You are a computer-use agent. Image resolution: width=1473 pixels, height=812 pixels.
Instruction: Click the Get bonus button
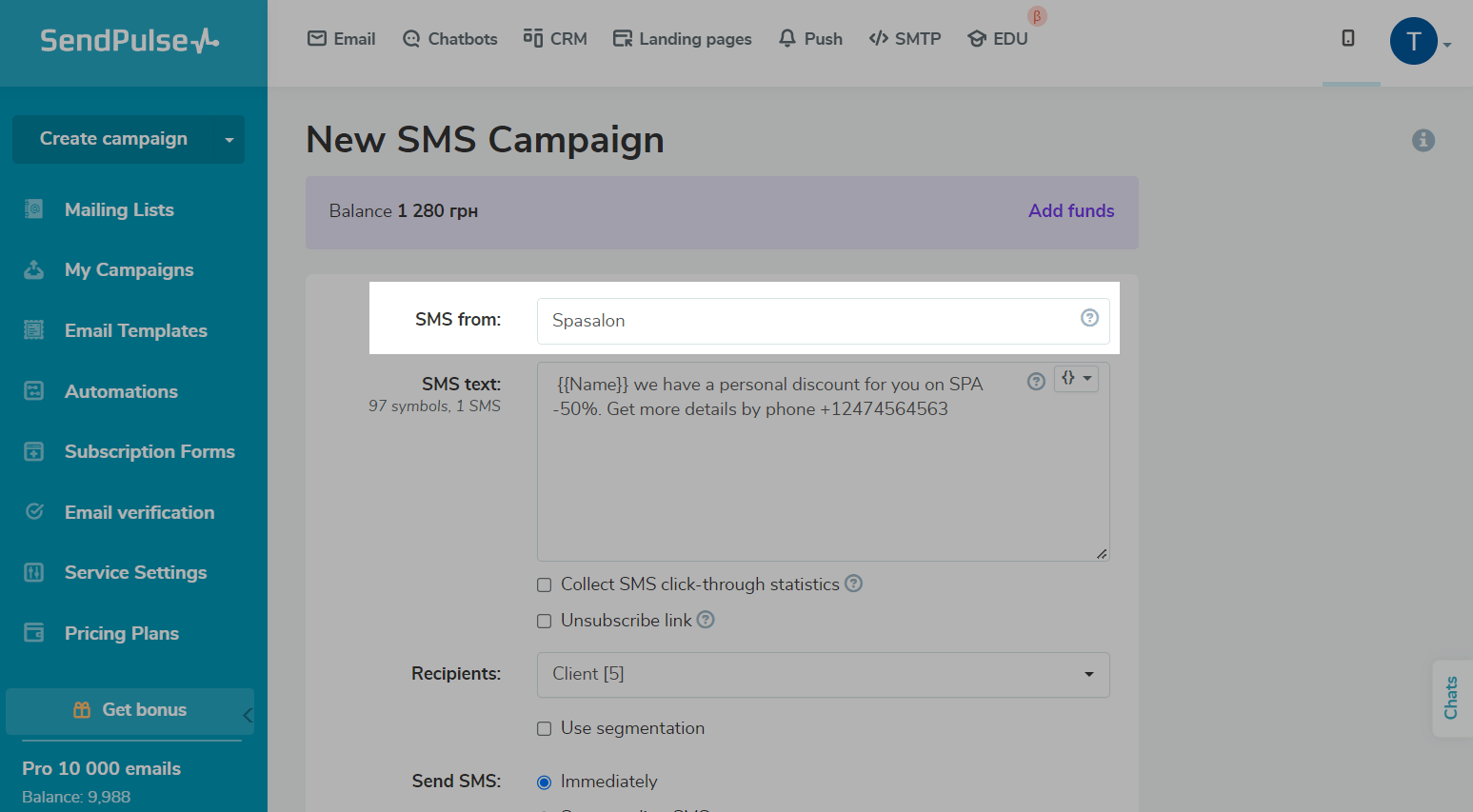tap(129, 710)
